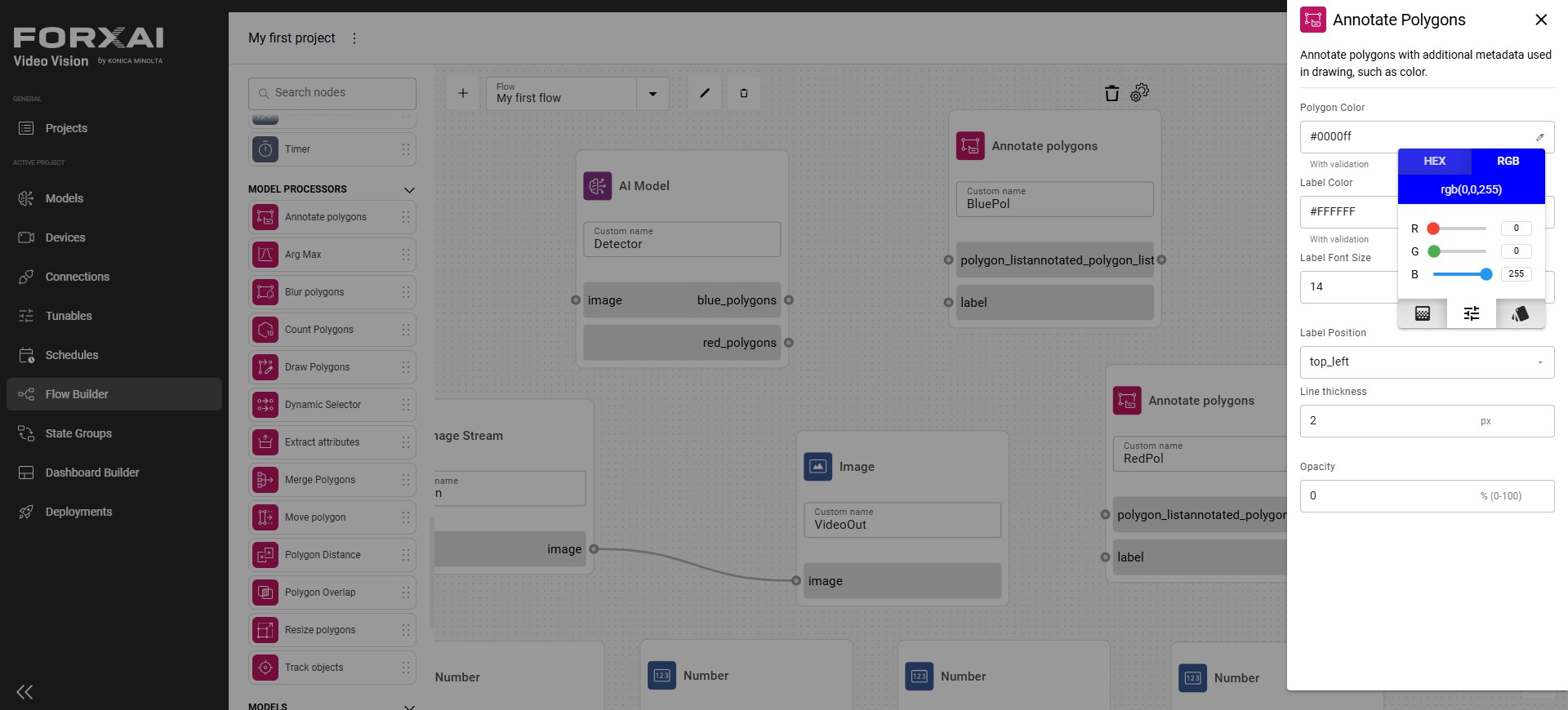Close the Annotate Polygons panel
The height and width of the screenshot is (710, 1568).
click(x=1541, y=20)
